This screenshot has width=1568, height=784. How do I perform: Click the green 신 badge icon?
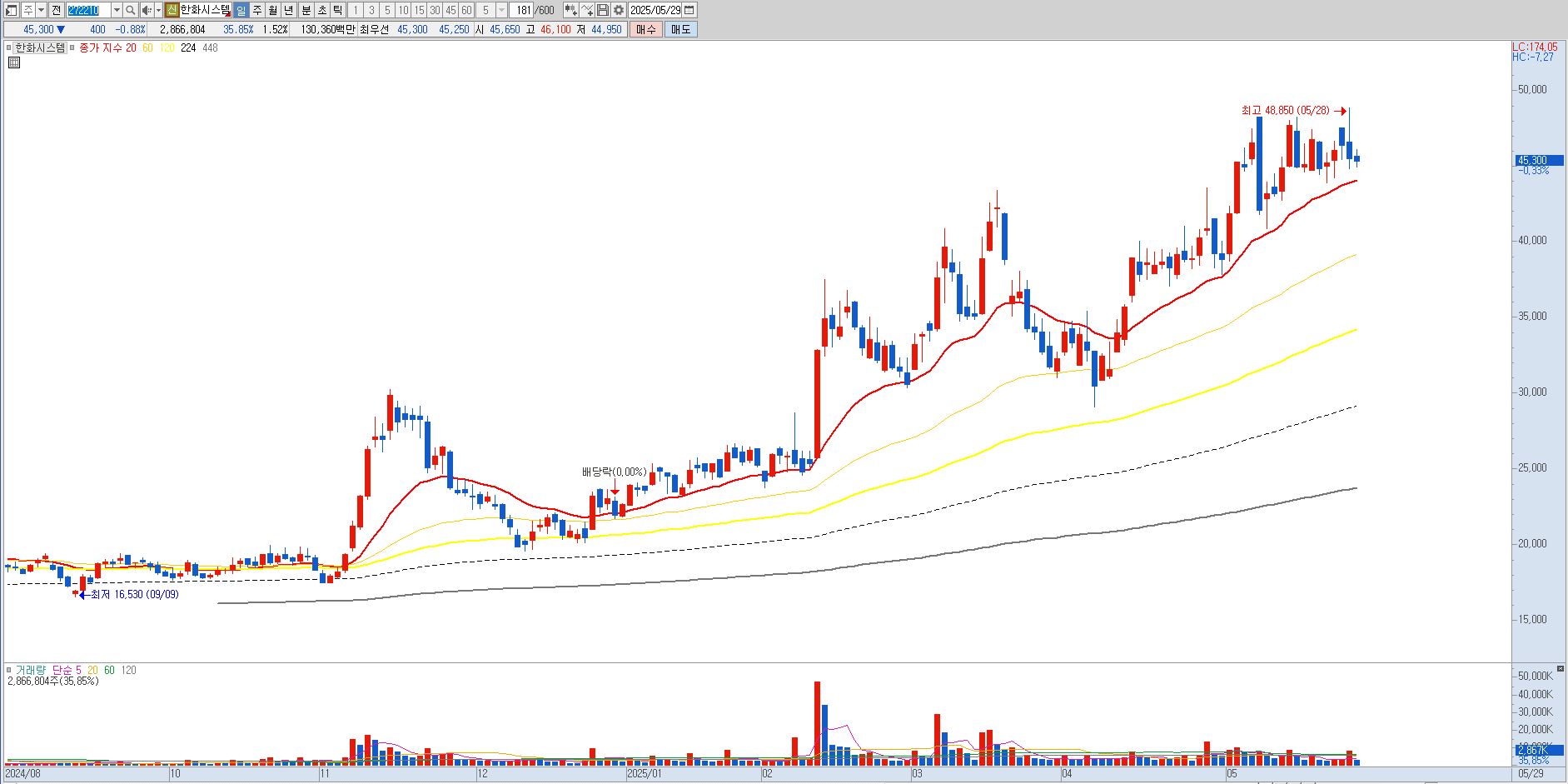(x=172, y=10)
